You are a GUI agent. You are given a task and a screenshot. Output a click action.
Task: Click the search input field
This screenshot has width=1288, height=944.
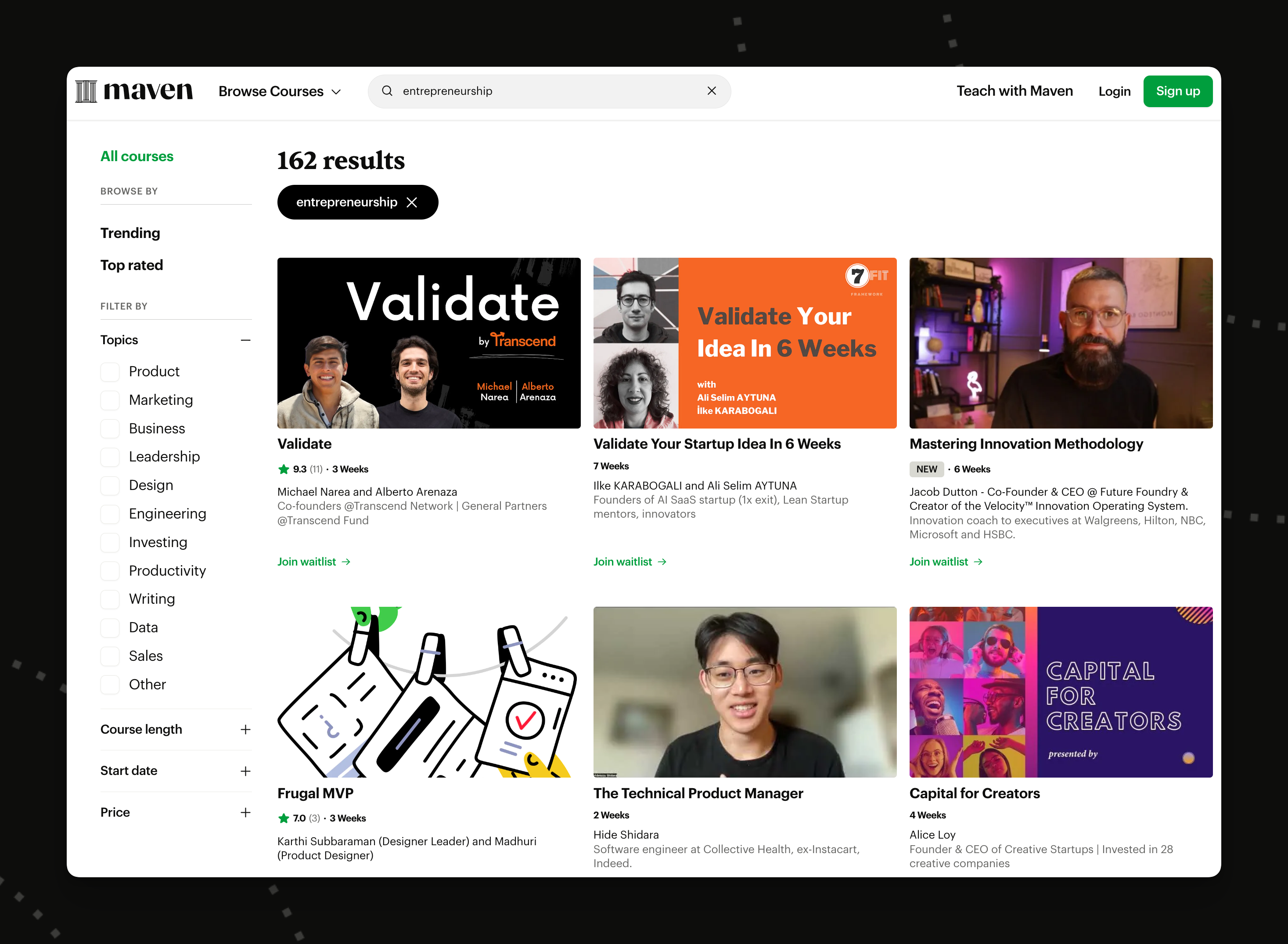[x=549, y=91]
